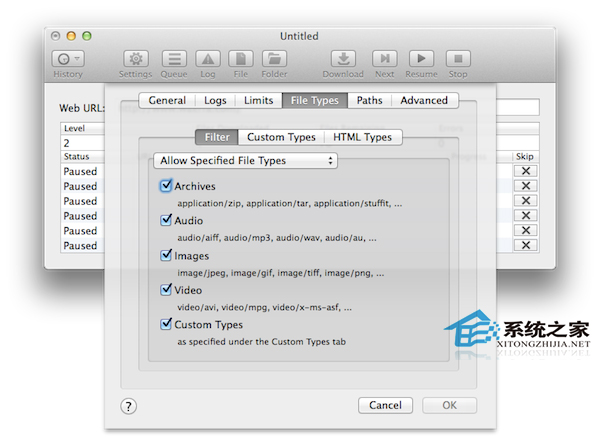The width and height of the screenshot is (600, 437).
Task: Open the Custom Types sub-tab
Action: [x=281, y=137]
